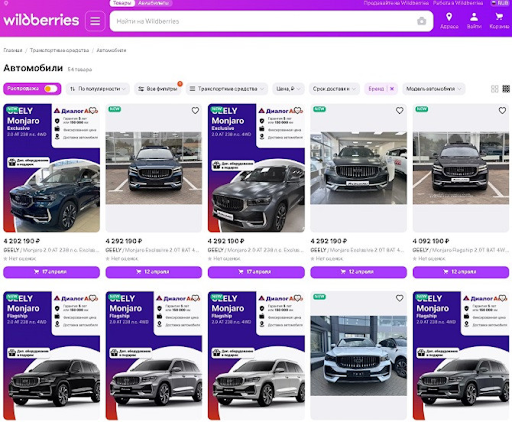This screenshot has width=512, height=422.
Task: Open the Корзина shopping cart
Action: tap(499, 21)
